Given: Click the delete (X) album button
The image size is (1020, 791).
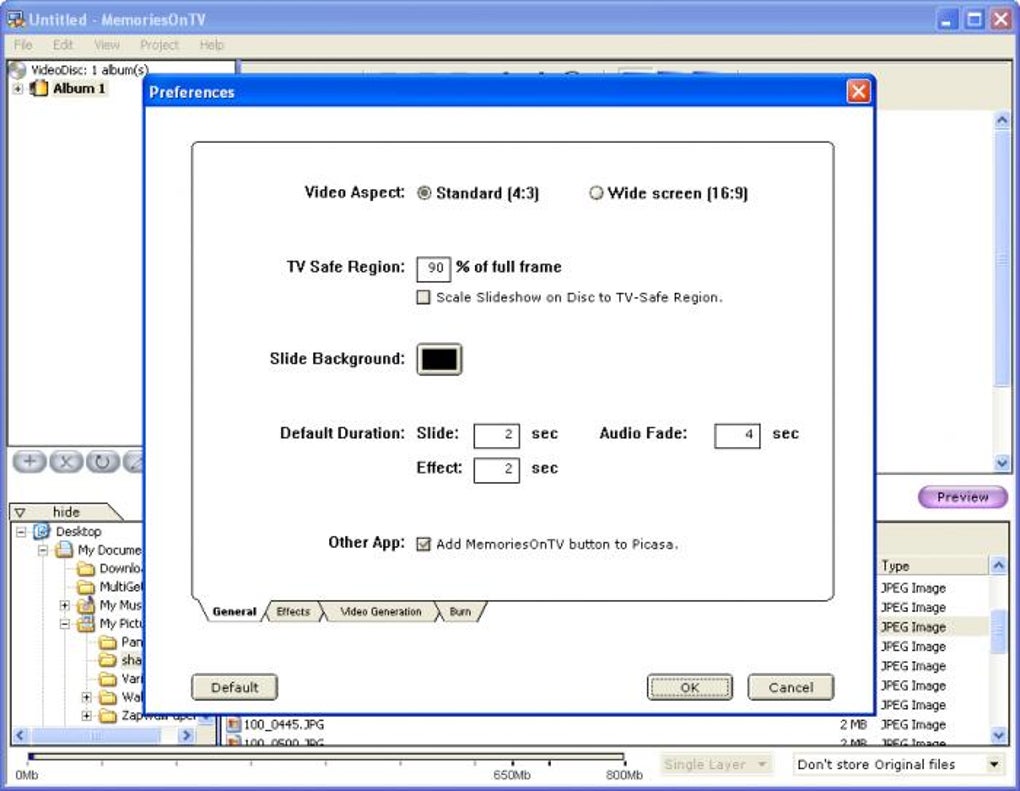Looking at the screenshot, I should coord(66,461).
